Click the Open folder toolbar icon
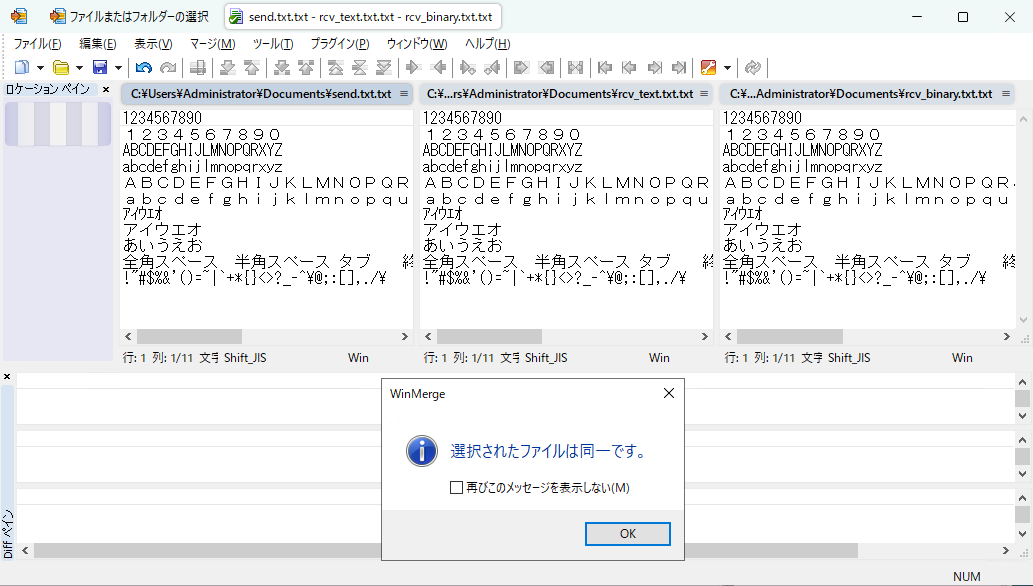The height and width of the screenshot is (586, 1033). click(x=61, y=67)
